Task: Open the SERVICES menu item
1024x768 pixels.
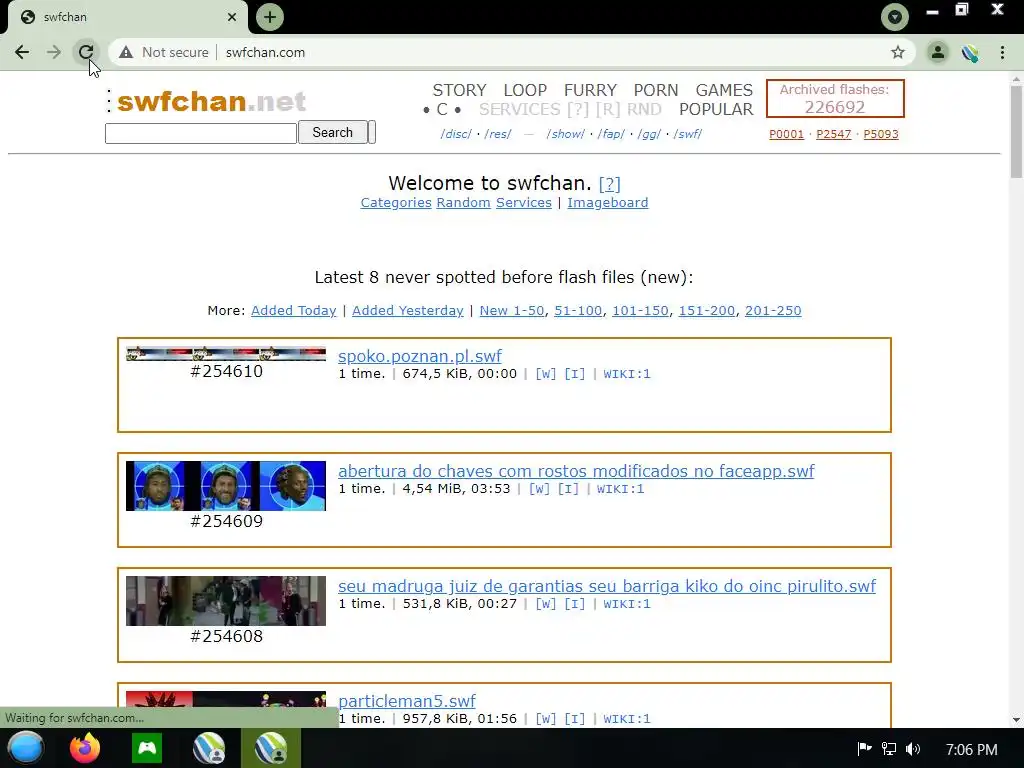Action: pos(519,109)
